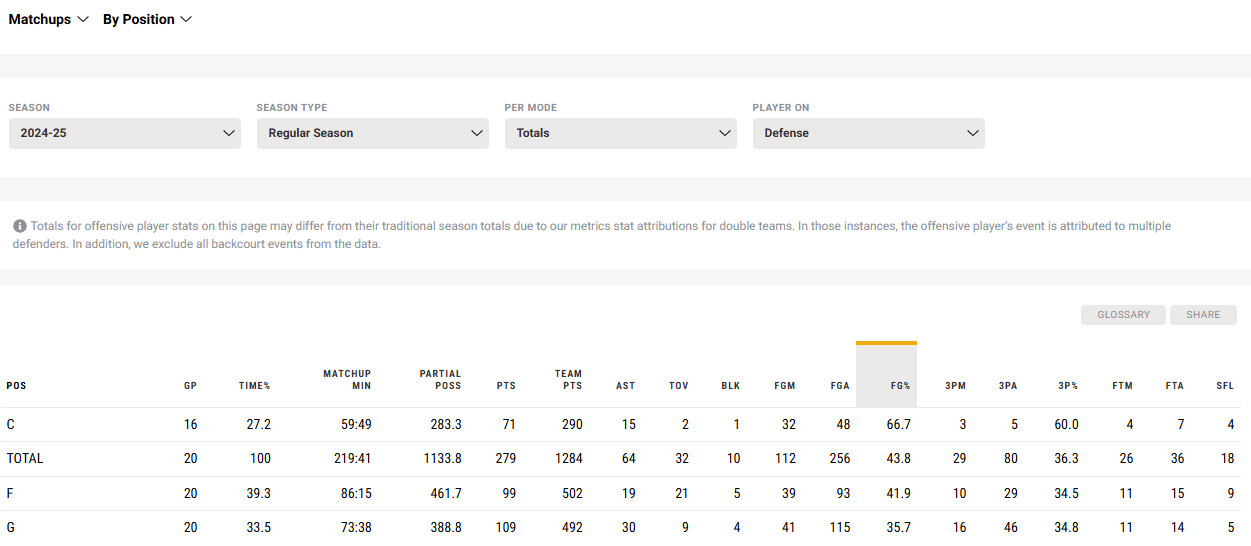Open the By Position dropdown menu

pos(147,19)
